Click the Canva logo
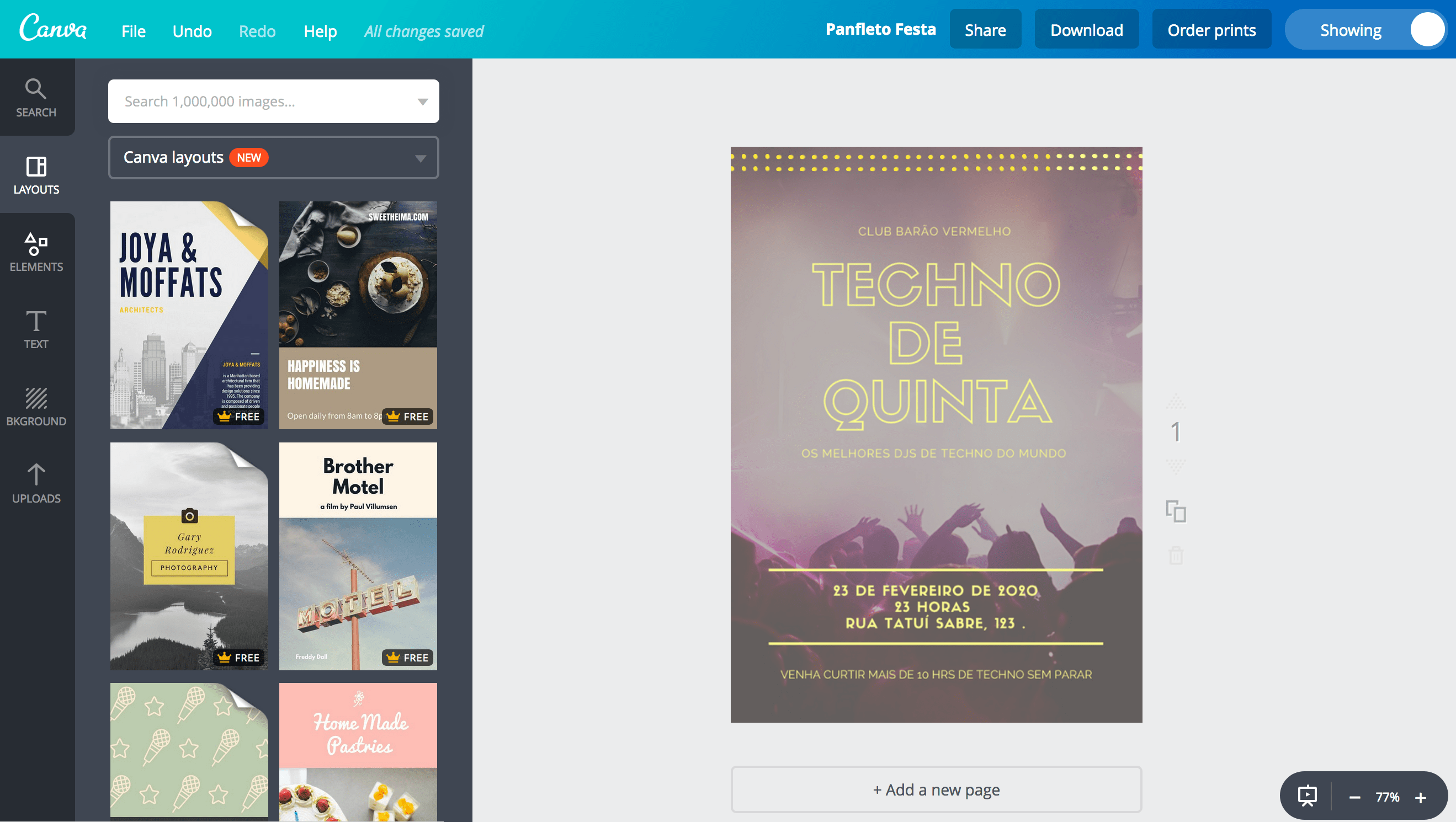 click(x=53, y=28)
